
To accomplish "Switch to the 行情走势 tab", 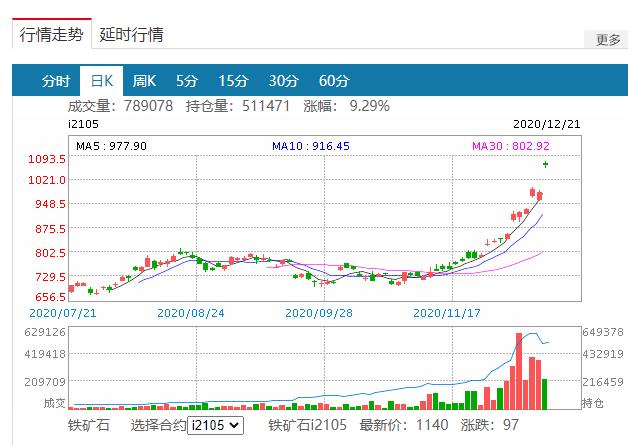I will point(52,35).
